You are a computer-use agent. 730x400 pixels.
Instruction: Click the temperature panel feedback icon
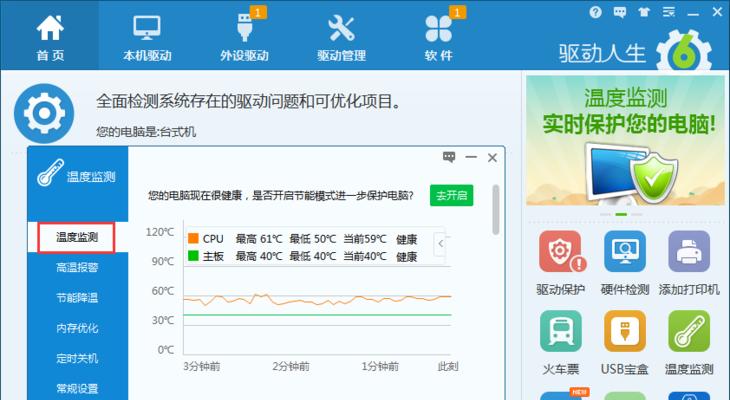click(x=449, y=157)
